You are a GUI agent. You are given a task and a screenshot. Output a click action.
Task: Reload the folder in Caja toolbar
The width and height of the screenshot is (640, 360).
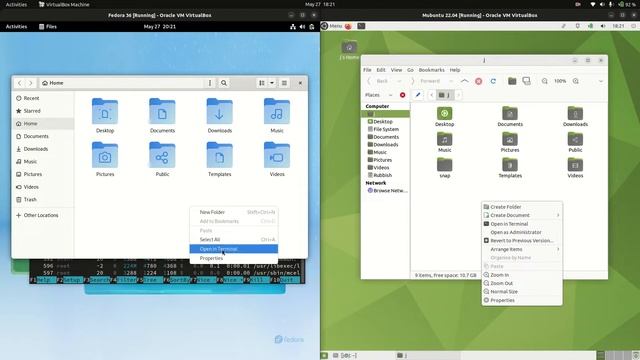click(x=493, y=81)
